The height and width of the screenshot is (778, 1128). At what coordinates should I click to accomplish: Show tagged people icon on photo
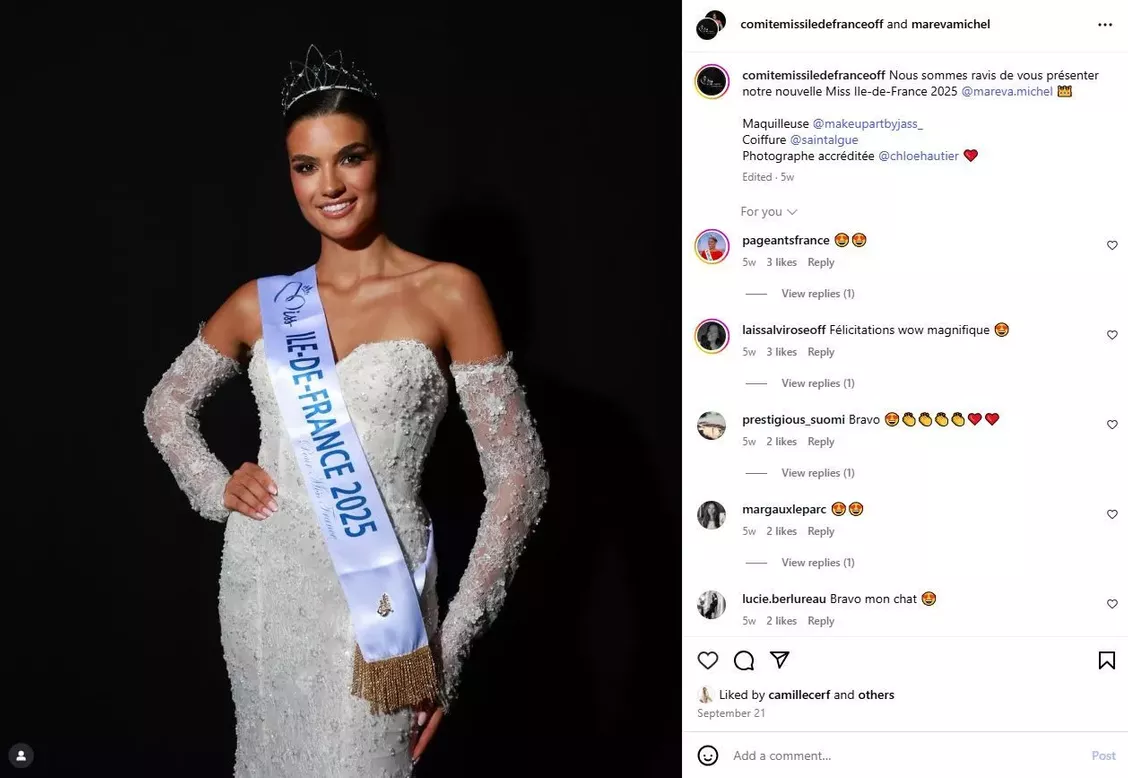click(x=21, y=756)
